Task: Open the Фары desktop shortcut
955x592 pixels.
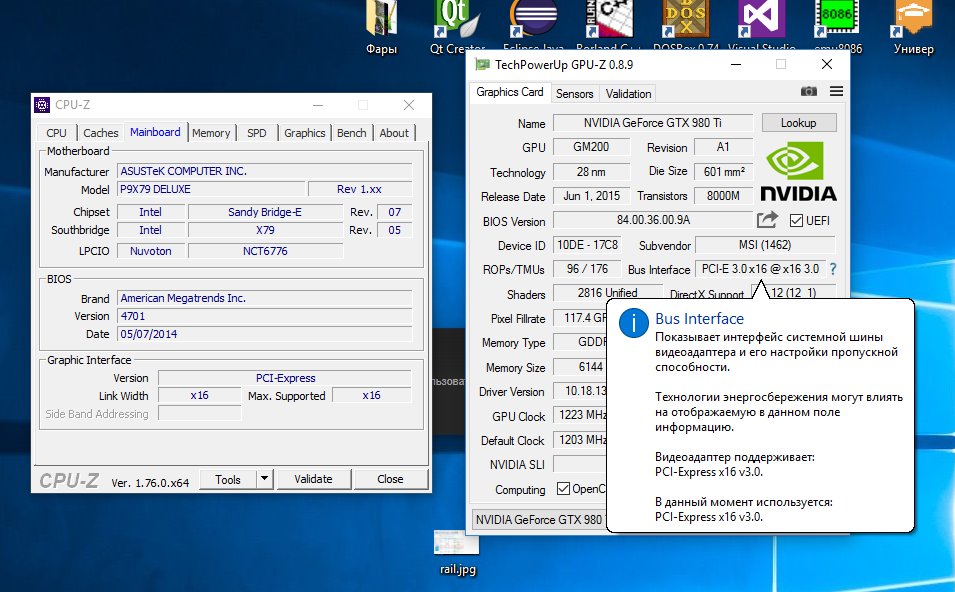Action: tap(381, 28)
